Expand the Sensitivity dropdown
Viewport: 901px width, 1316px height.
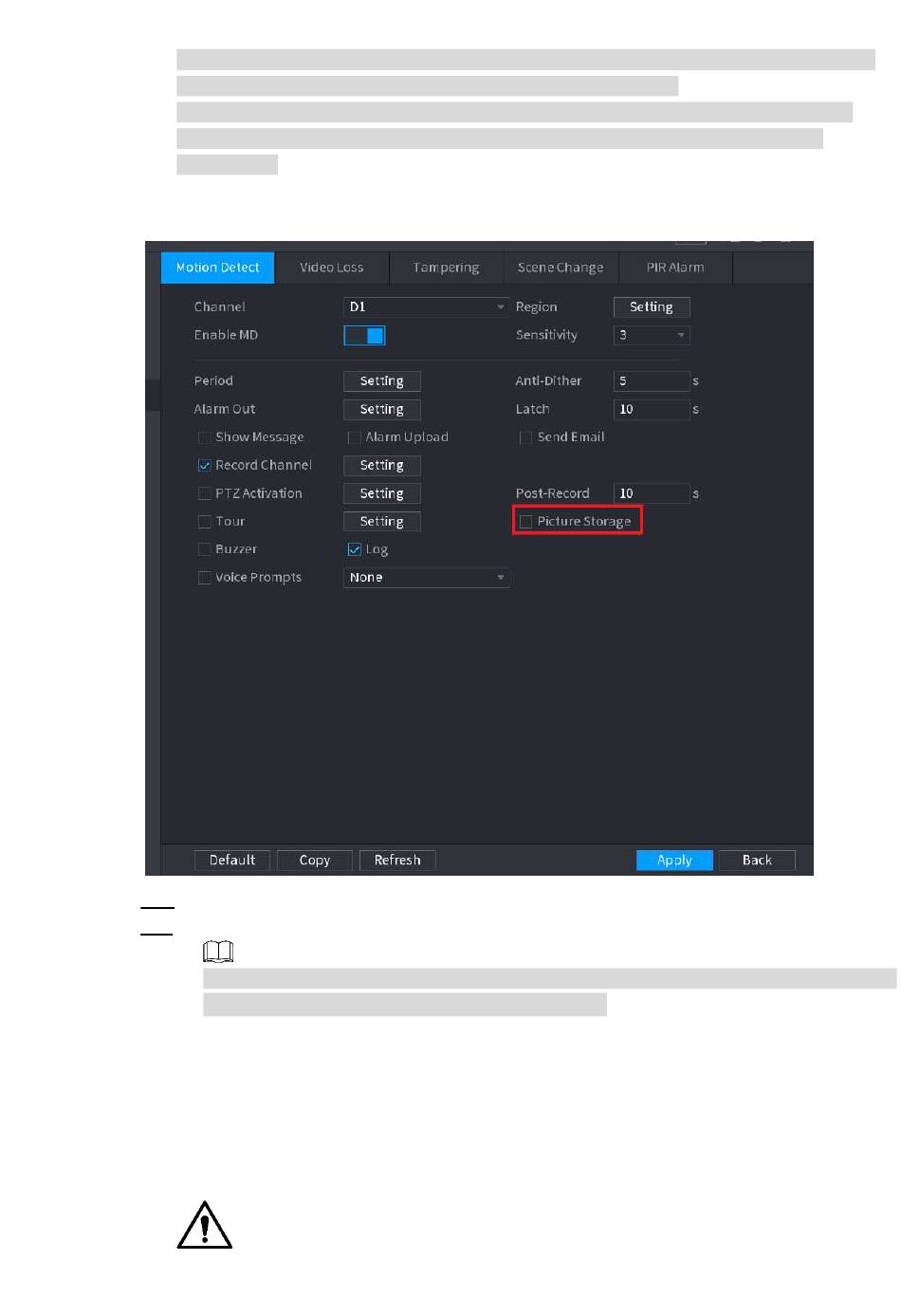652,335
